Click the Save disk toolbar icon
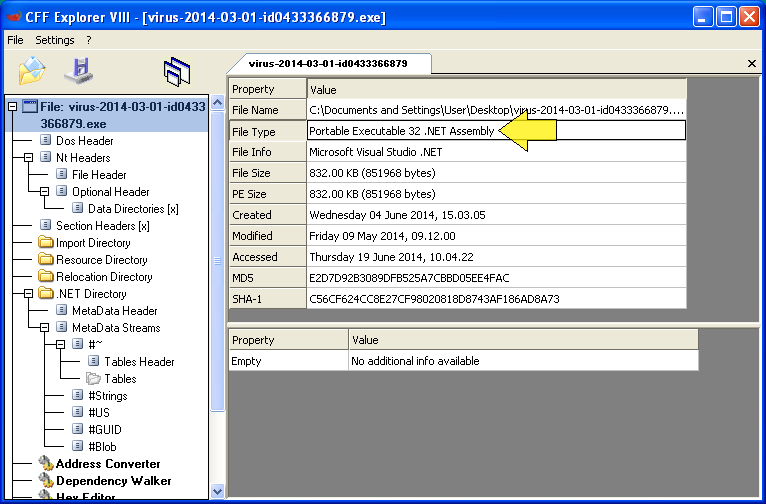766x504 pixels. 78,71
